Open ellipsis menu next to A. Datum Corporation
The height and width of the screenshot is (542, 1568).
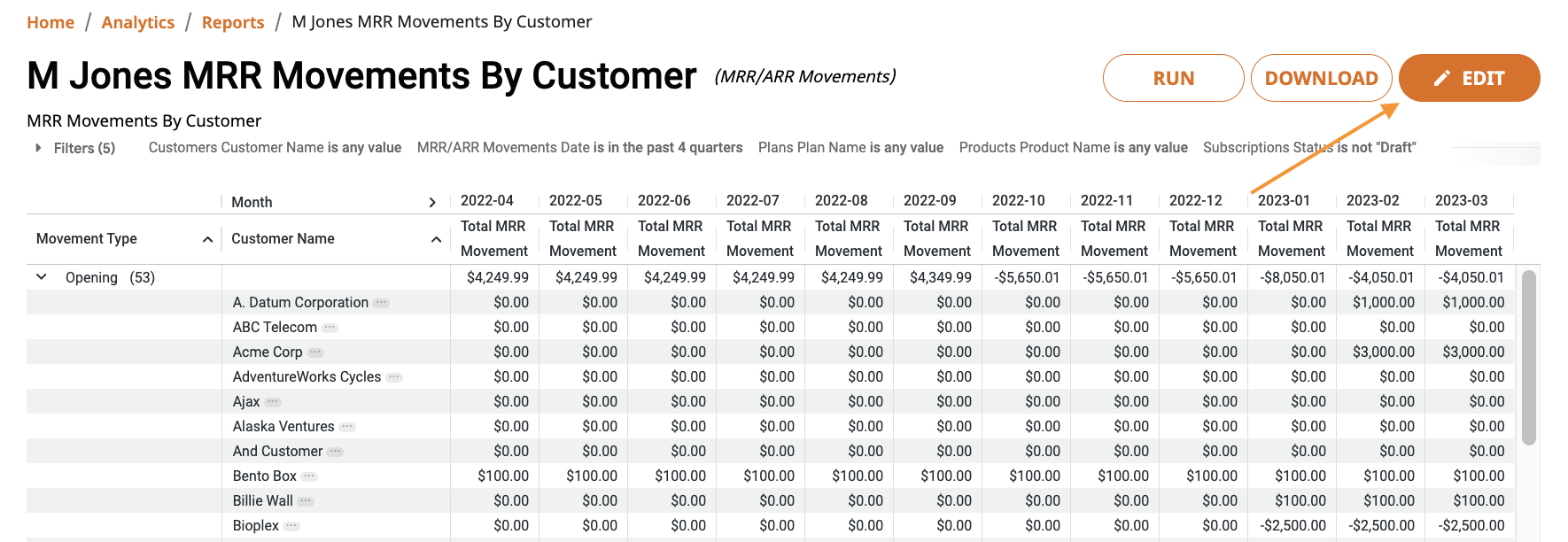pyautogui.click(x=381, y=303)
